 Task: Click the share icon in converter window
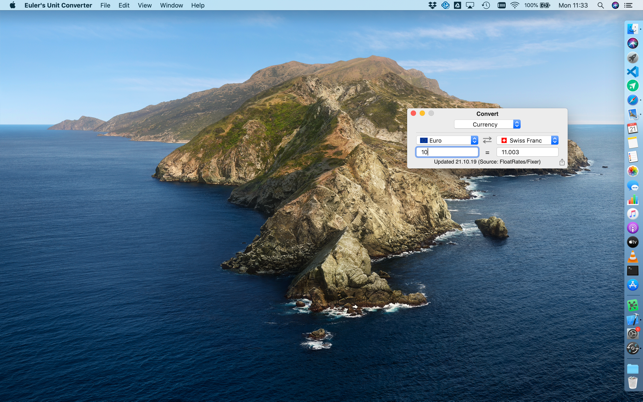tap(562, 162)
